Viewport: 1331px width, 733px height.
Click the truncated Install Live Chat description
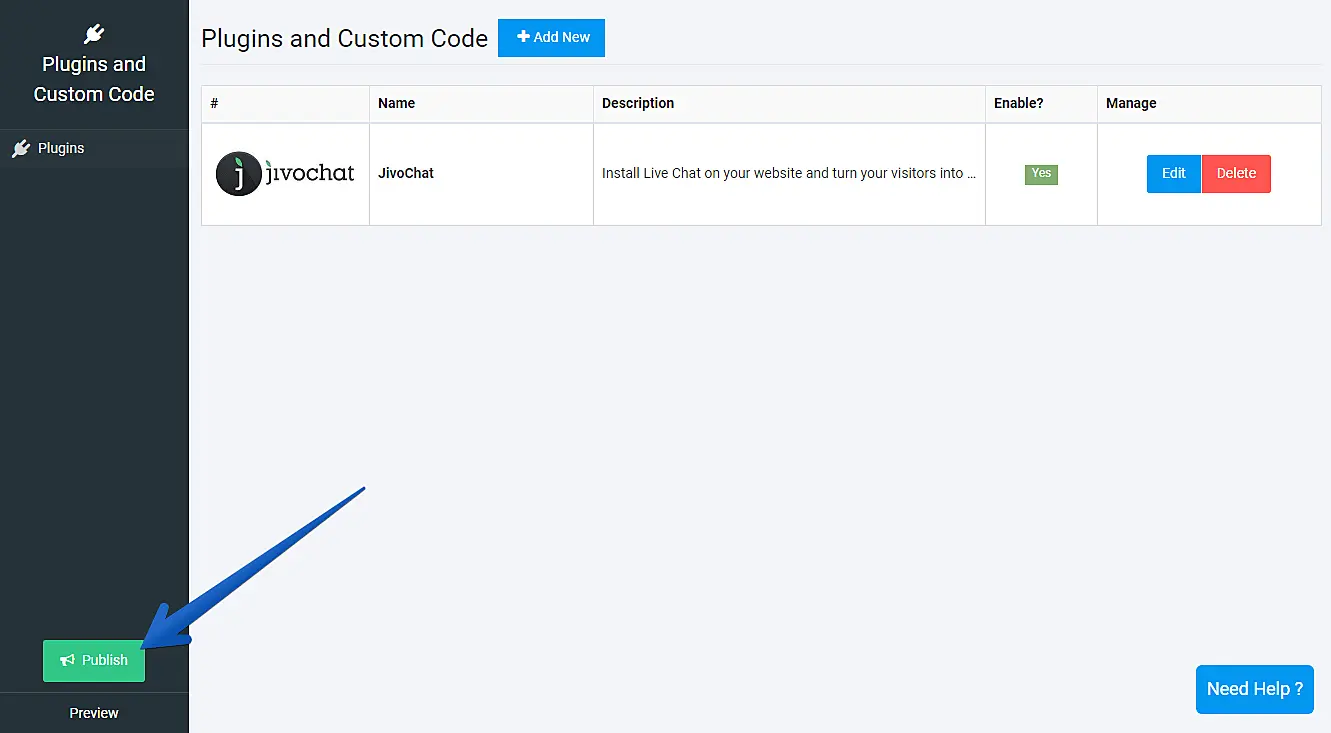click(x=788, y=173)
